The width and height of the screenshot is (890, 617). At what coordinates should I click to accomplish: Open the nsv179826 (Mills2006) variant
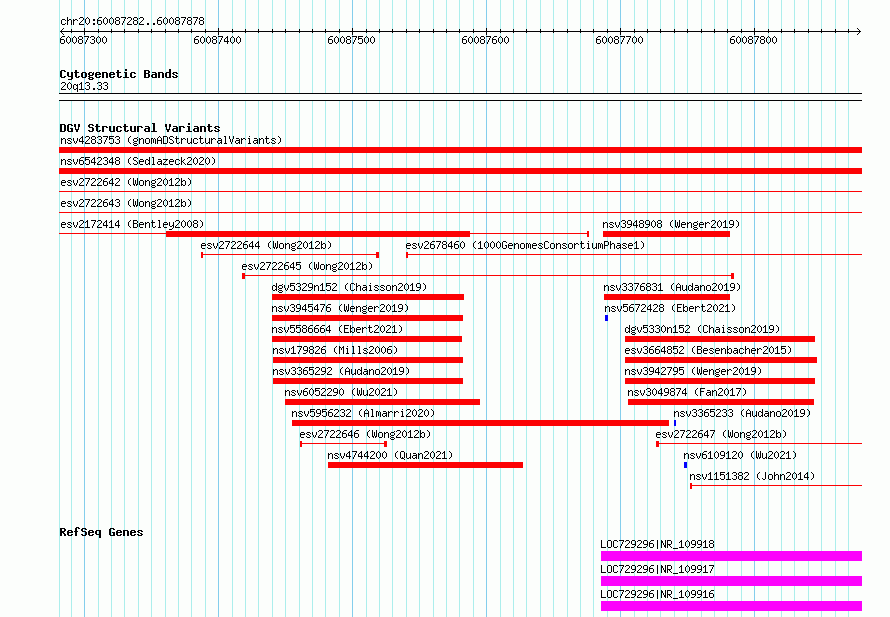click(x=335, y=350)
